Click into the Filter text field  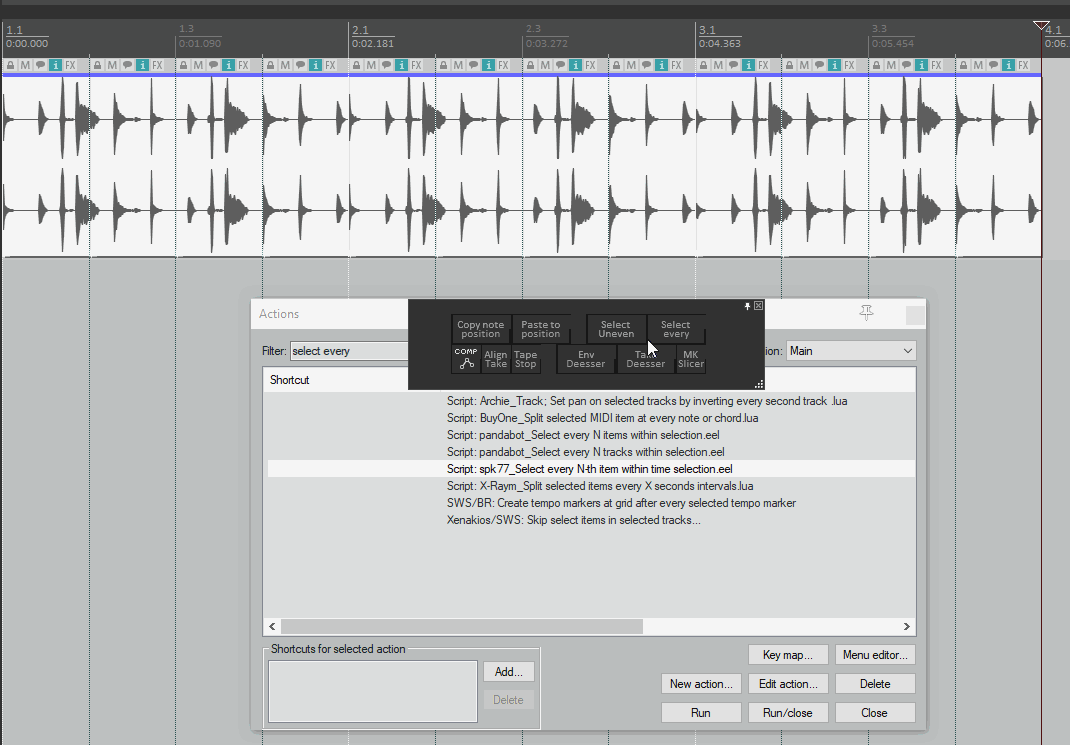[x=348, y=351]
